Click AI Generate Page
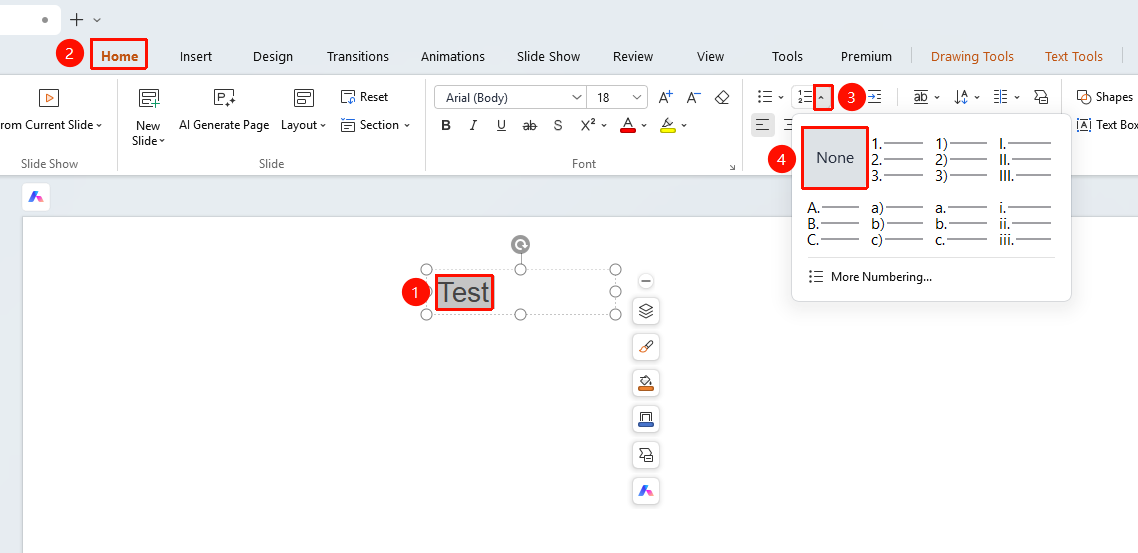Image resolution: width=1138 pixels, height=553 pixels. click(x=224, y=110)
